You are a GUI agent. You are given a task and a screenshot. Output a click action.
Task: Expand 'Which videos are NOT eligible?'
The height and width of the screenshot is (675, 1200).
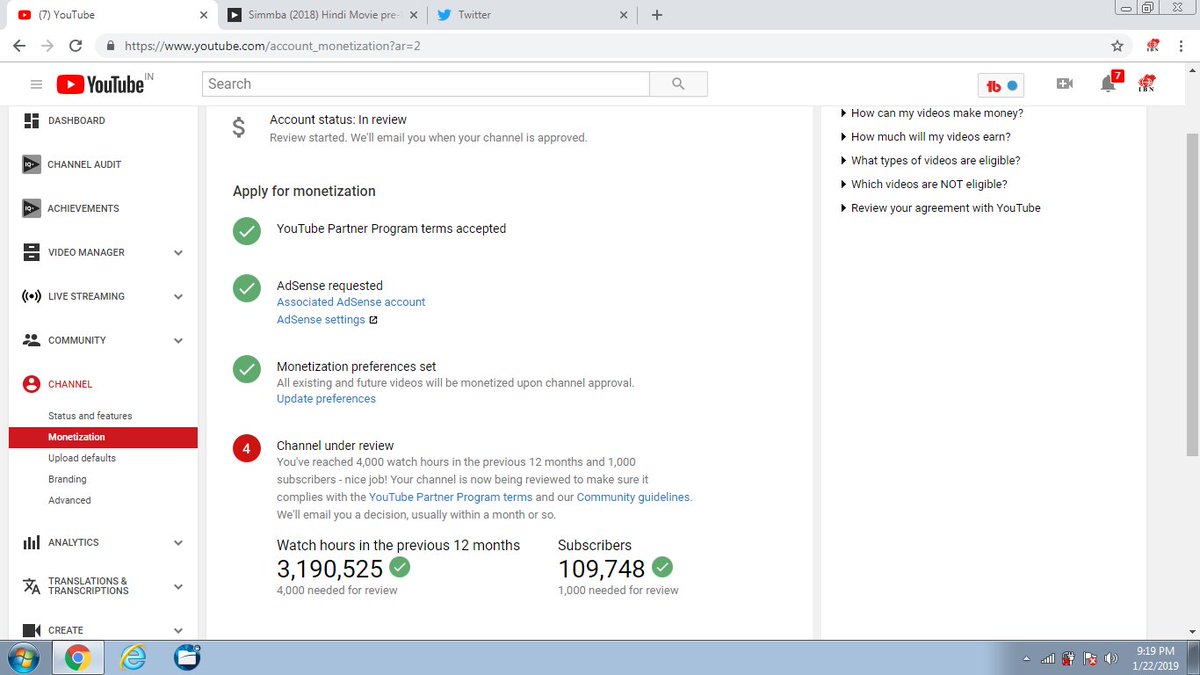coord(924,185)
